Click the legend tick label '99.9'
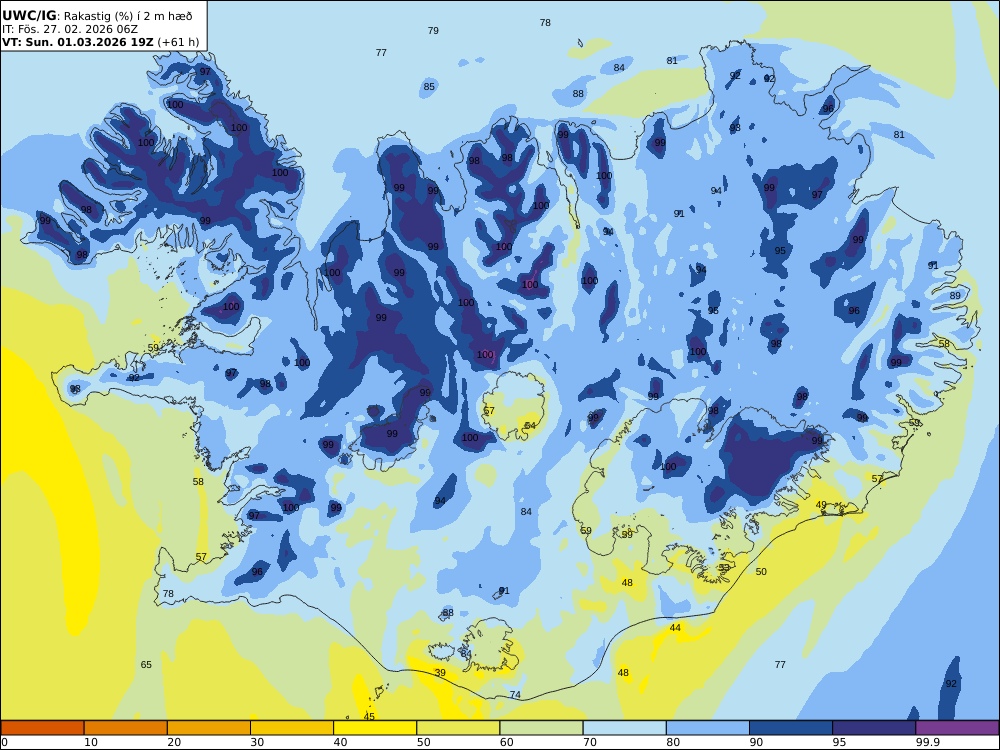 [928, 742]
